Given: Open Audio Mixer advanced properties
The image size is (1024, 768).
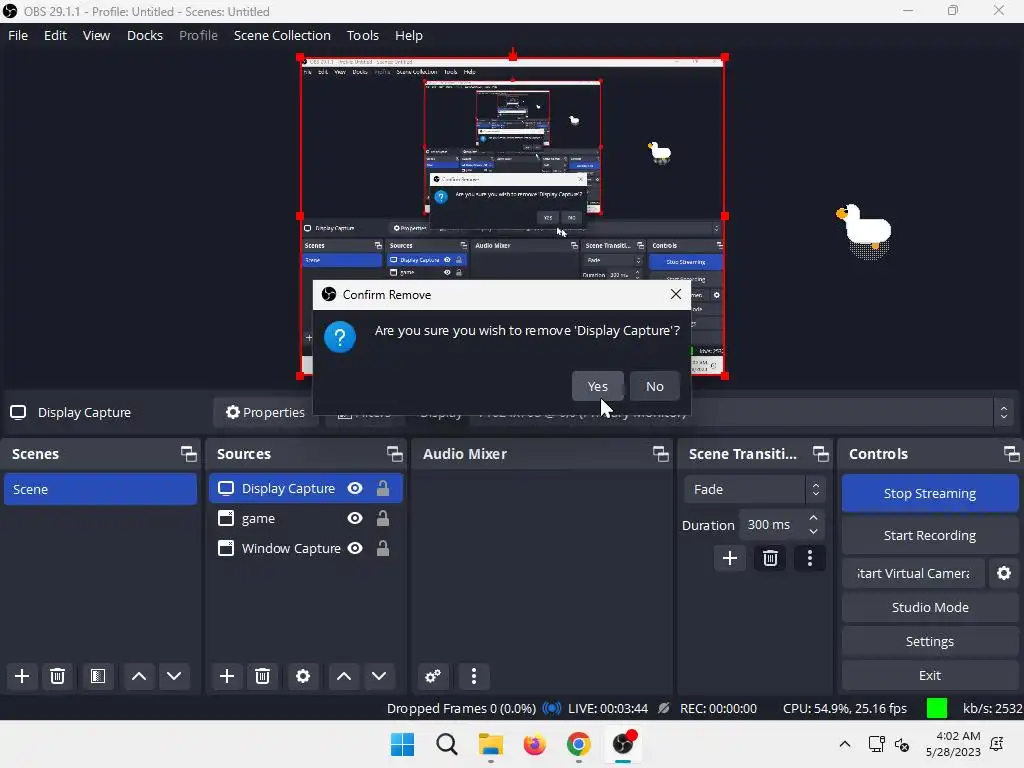Looking at the screenshot, I should (433, 676).
